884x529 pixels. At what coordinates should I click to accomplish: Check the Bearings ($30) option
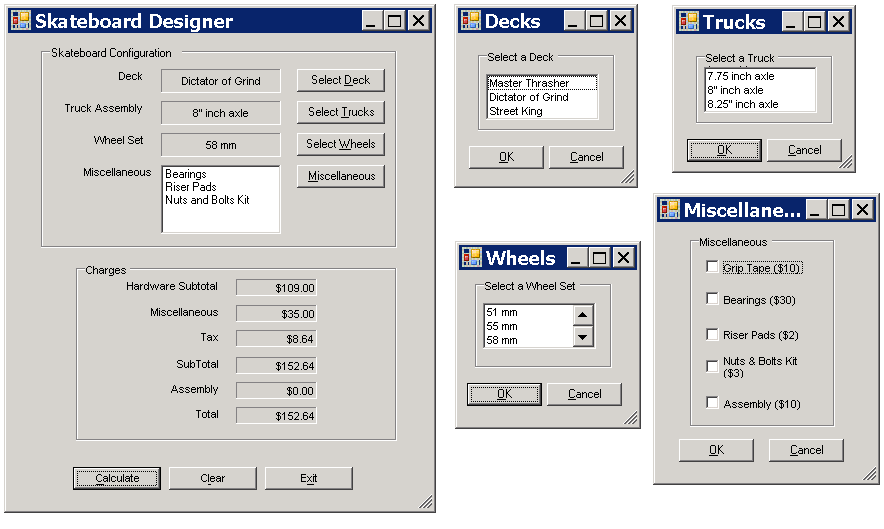[x=712, y=299]
